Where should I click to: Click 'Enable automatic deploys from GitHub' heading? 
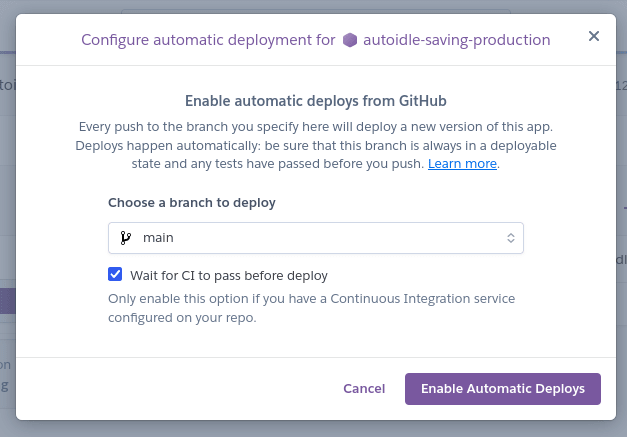tap(316, 101)
